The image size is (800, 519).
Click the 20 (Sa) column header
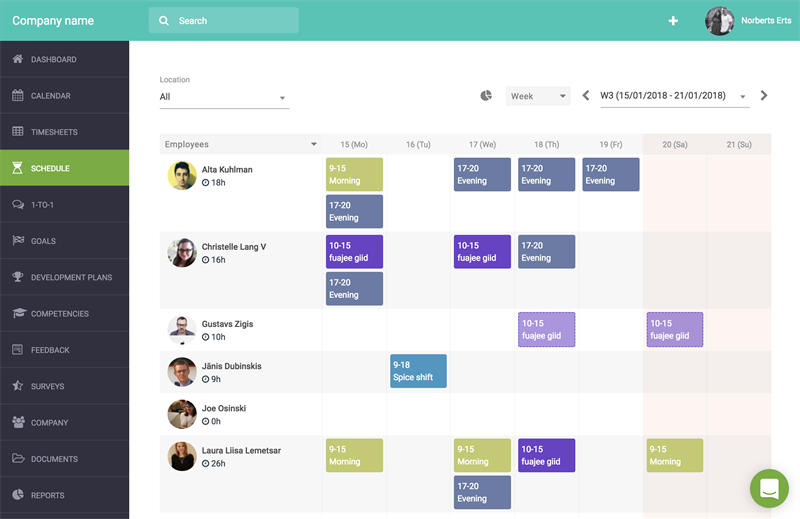[x=674, y=144]
